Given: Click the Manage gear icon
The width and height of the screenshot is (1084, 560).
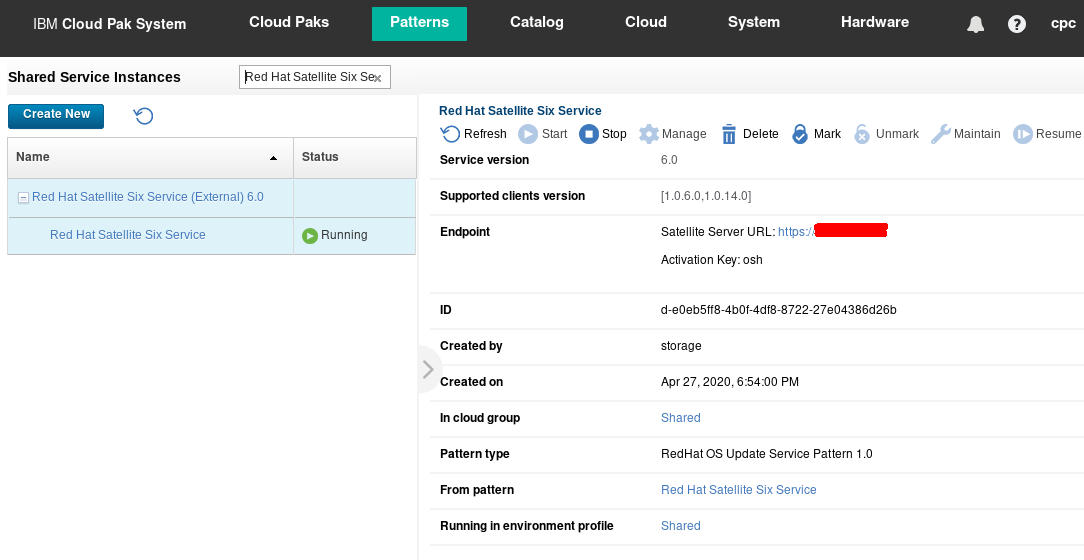Looking at the screenshot, I should point(648,134).
